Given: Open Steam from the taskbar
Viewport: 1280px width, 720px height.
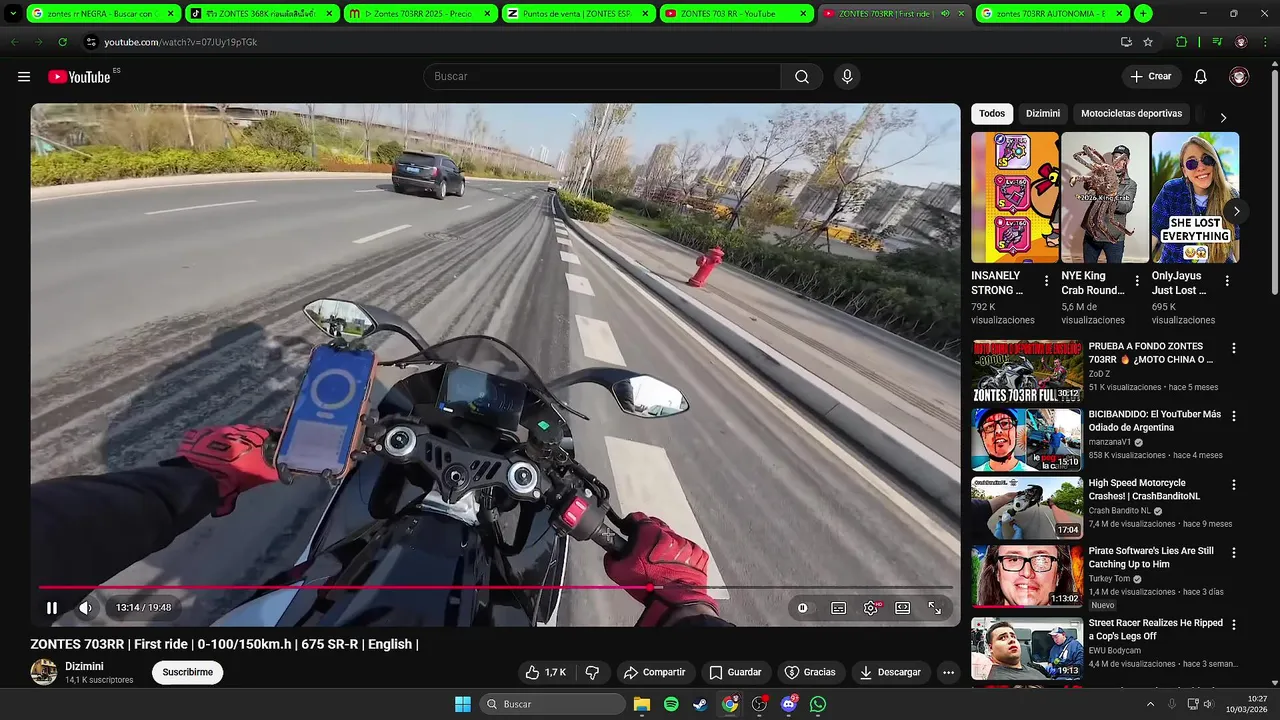Looking at the screenshot, I should tap(700, 704).
